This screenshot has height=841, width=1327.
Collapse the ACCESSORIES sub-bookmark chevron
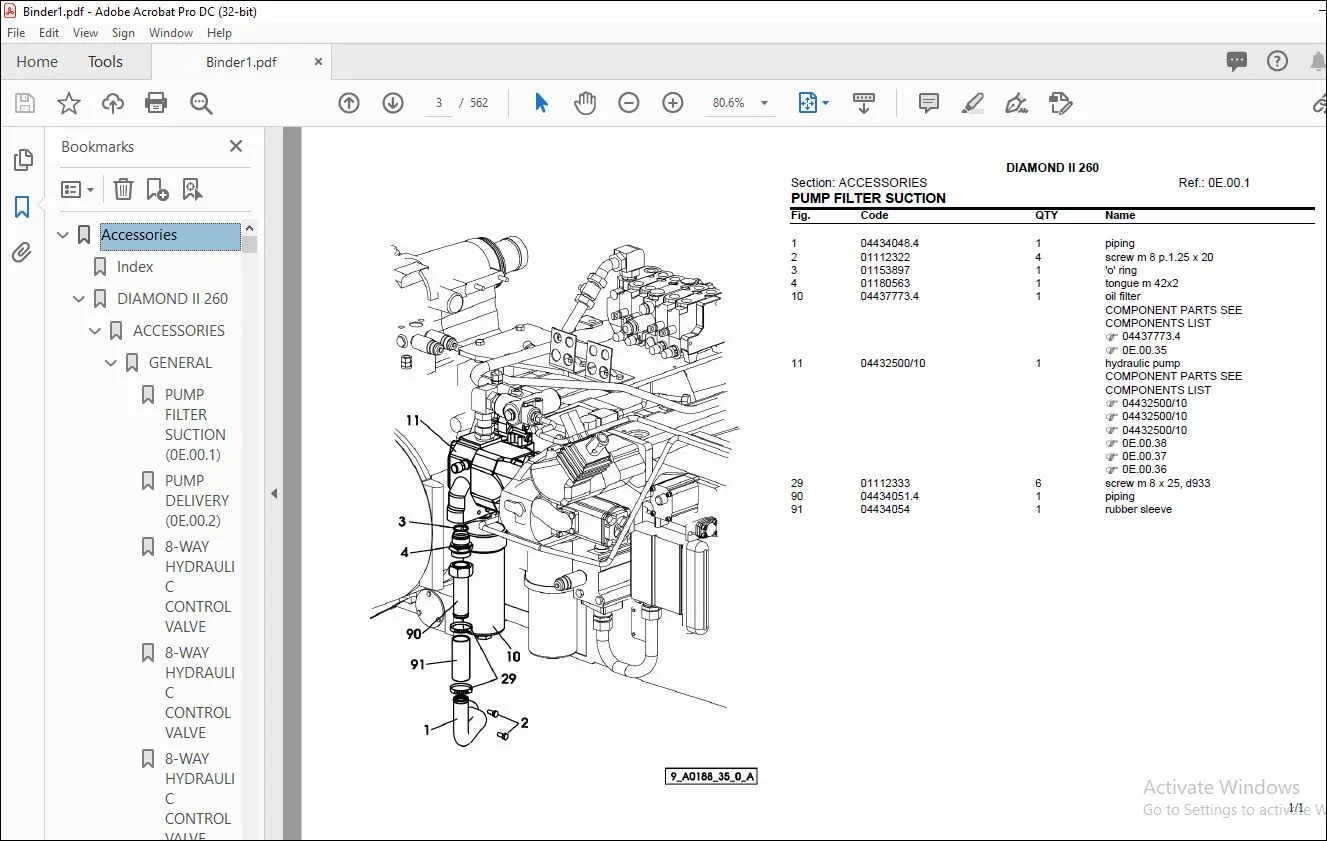click(96, 331)
